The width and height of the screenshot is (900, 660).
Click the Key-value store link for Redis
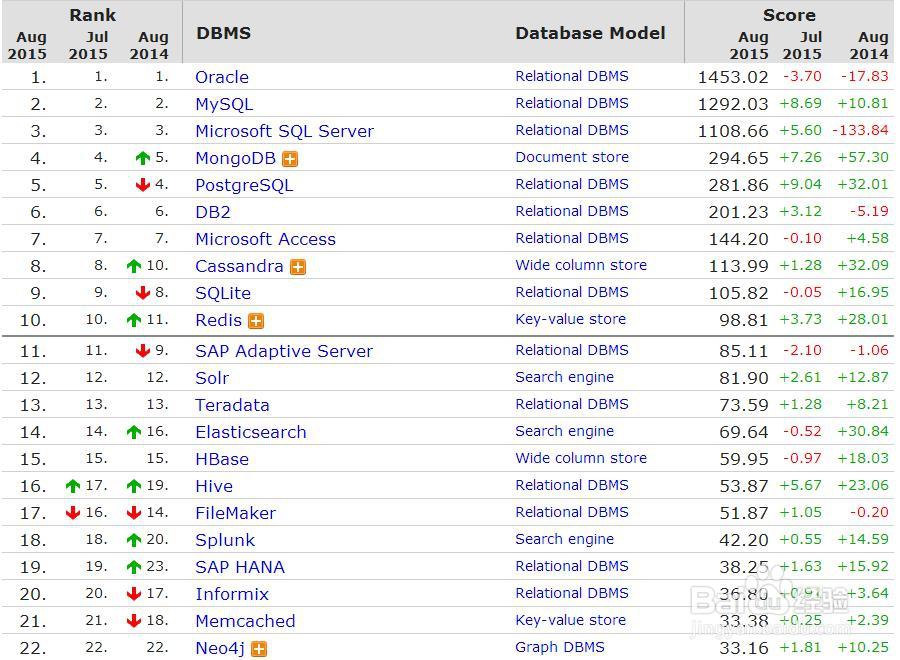tap(571, 319)
